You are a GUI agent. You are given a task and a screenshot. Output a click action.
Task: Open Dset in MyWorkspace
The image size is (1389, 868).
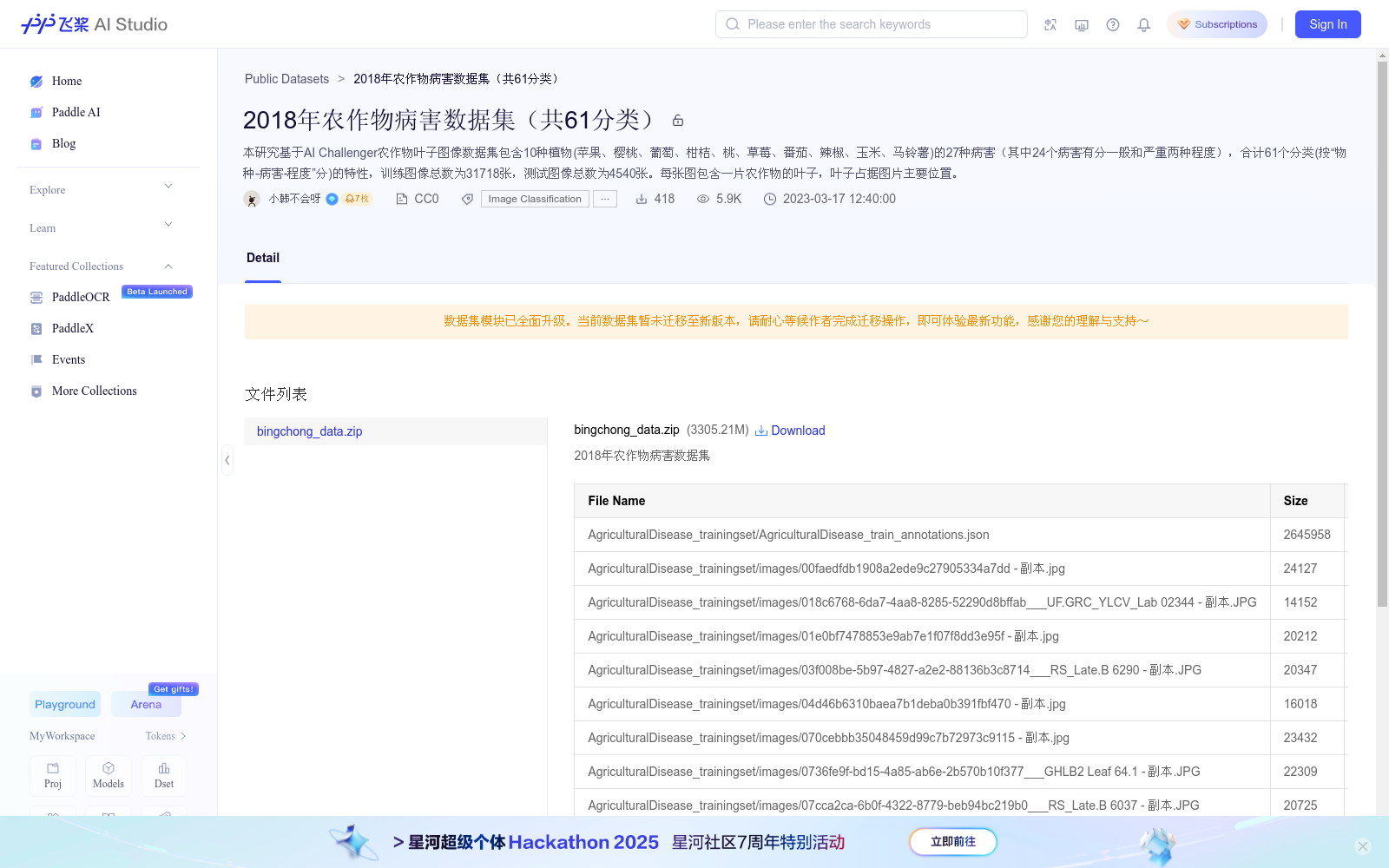[164, 776]
